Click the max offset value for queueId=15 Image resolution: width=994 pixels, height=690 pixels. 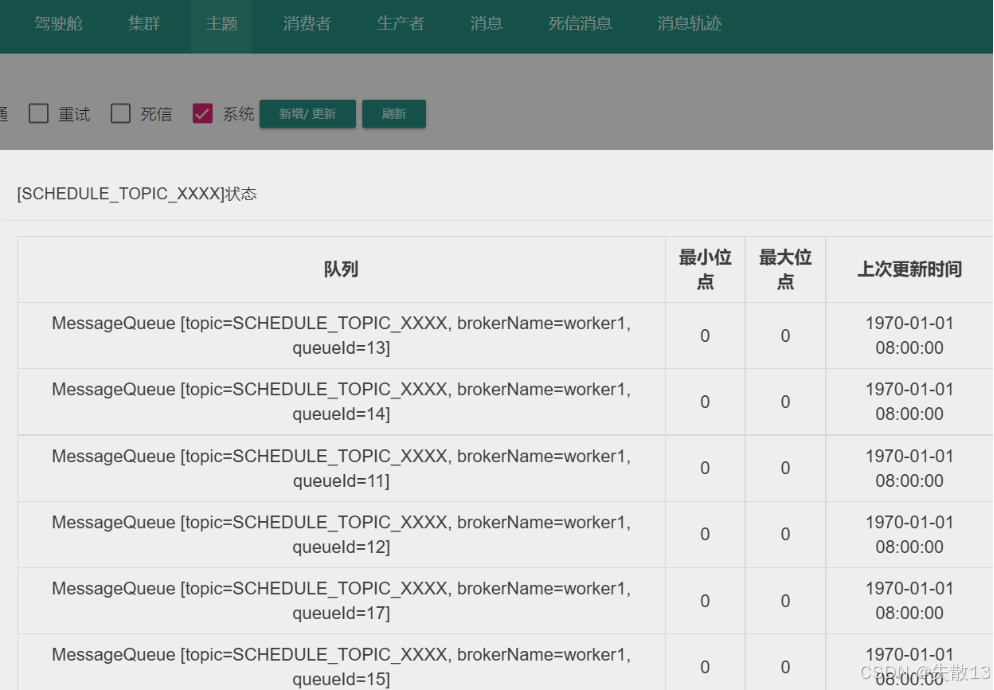pyautogui.click(x=785, y=667)
